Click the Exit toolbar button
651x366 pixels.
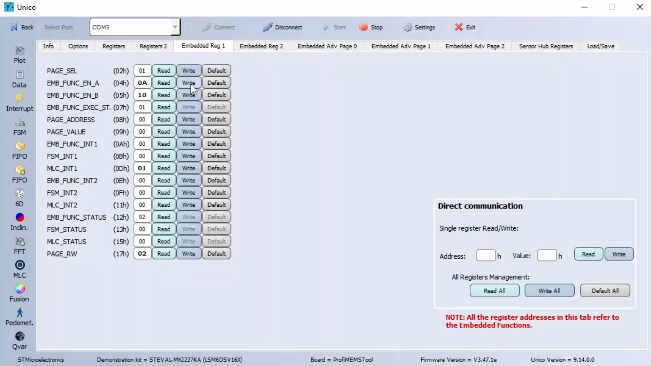pyautogui.click(x=465, y=27)
